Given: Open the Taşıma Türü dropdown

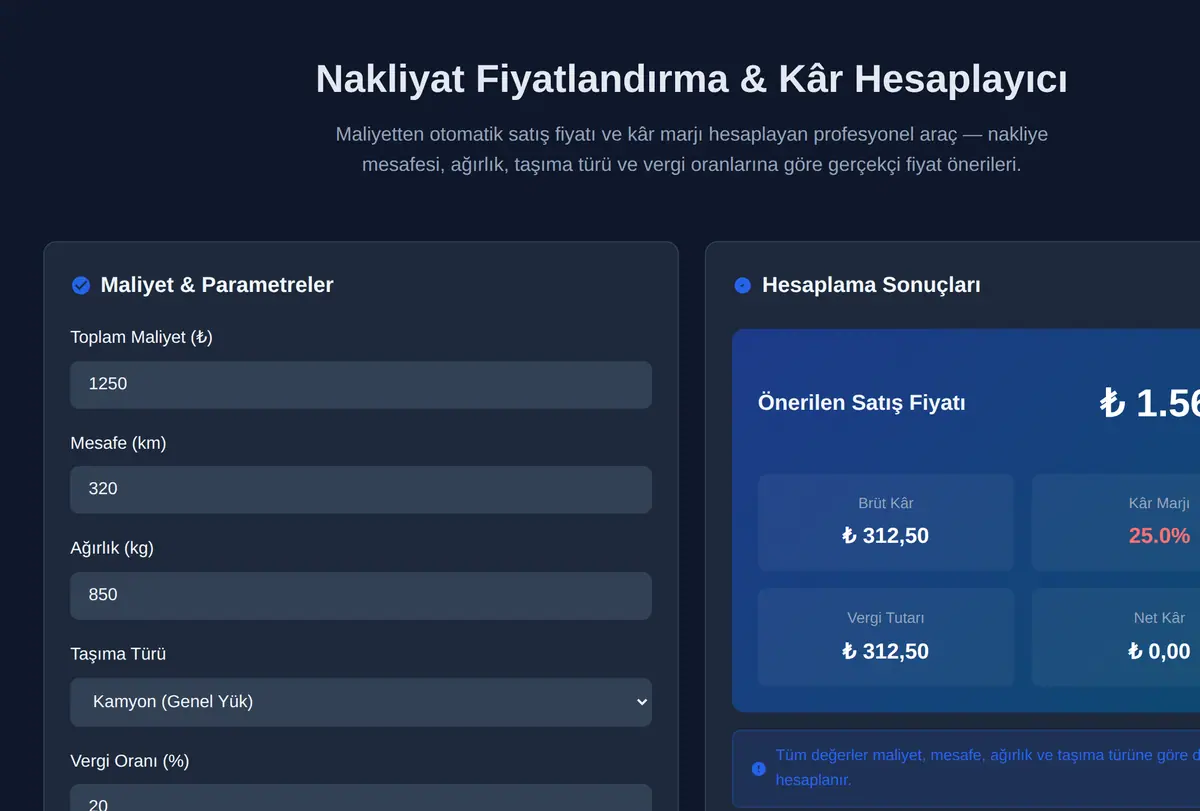Looking at the screenshot, I should [x=361, y=702].
